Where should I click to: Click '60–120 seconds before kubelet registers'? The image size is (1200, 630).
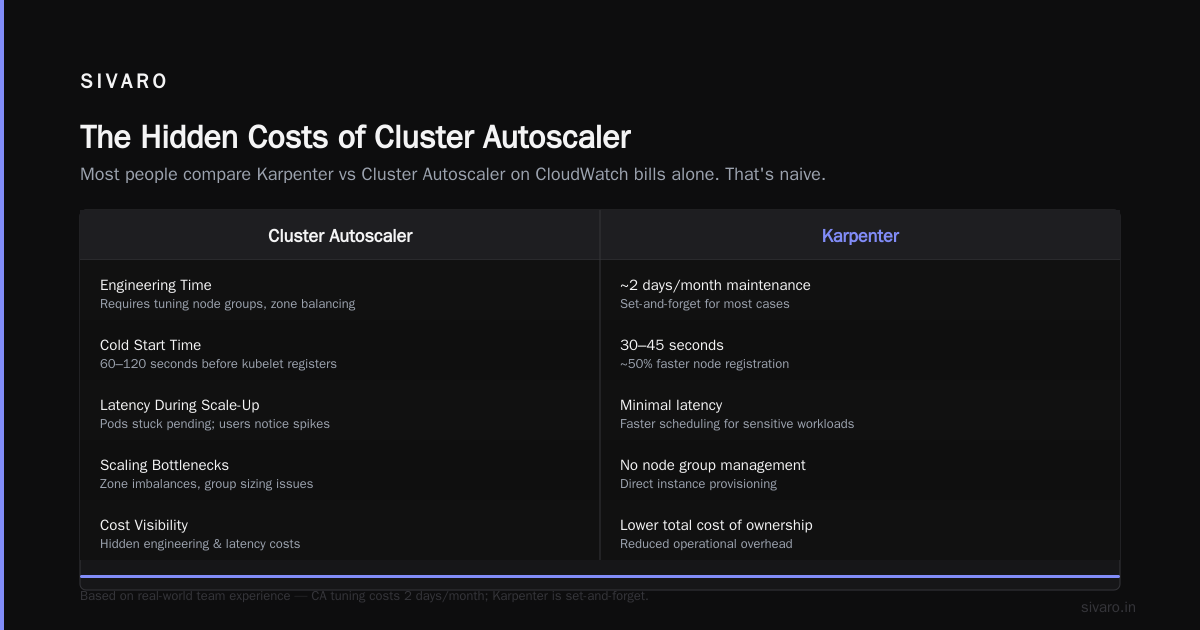click(x=218, y=364)
